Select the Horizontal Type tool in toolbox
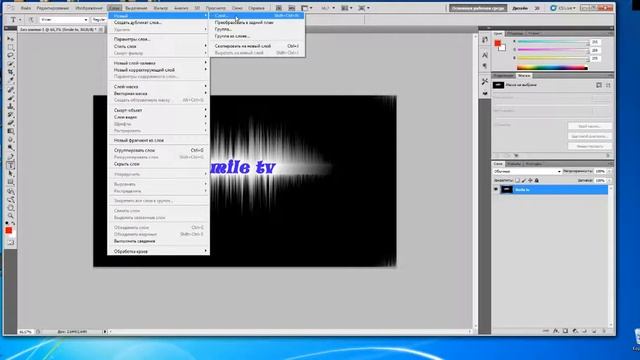Screen dimensions: 640x360 click(x=11, y=165)
